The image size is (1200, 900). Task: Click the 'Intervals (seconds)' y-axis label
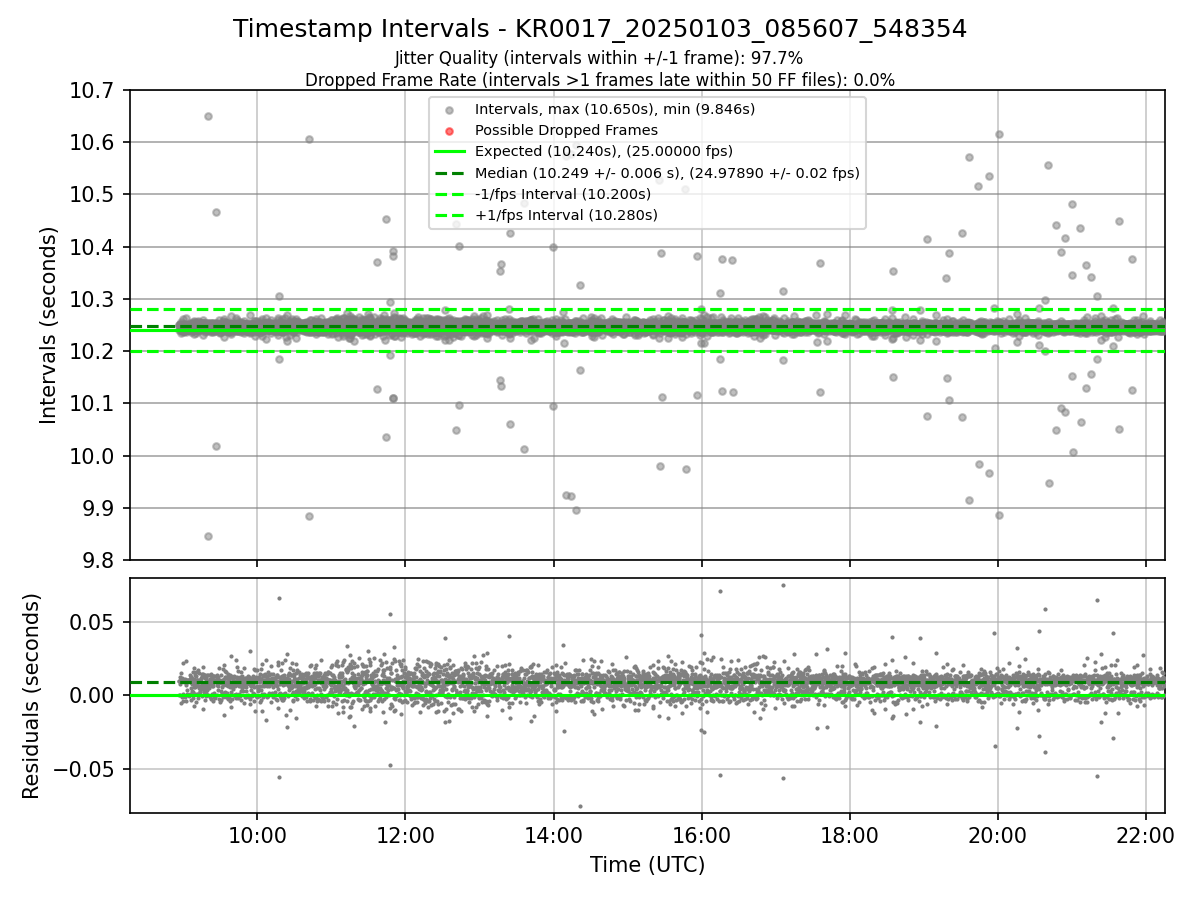[x=48, y=325]
